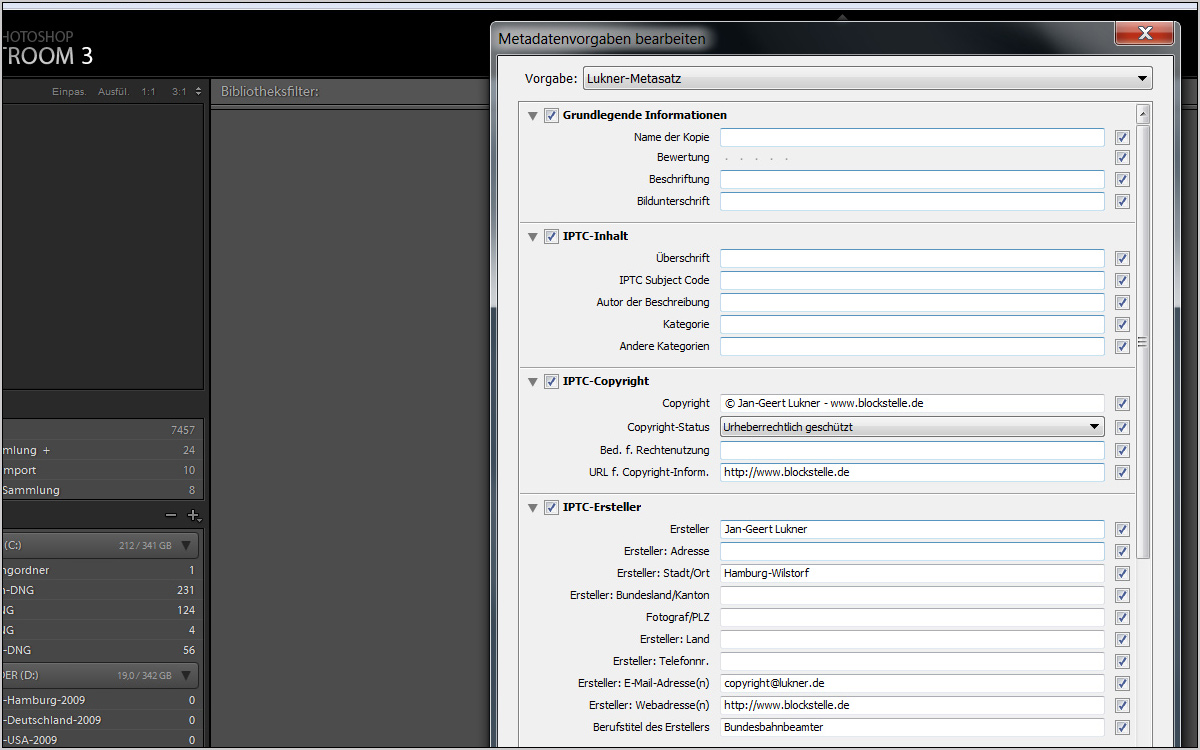Toggle the checkbox next to the Copyright field
The height and width of the screenshot is (750, 1200).
pyautogui.click(x=1122, y=403)
